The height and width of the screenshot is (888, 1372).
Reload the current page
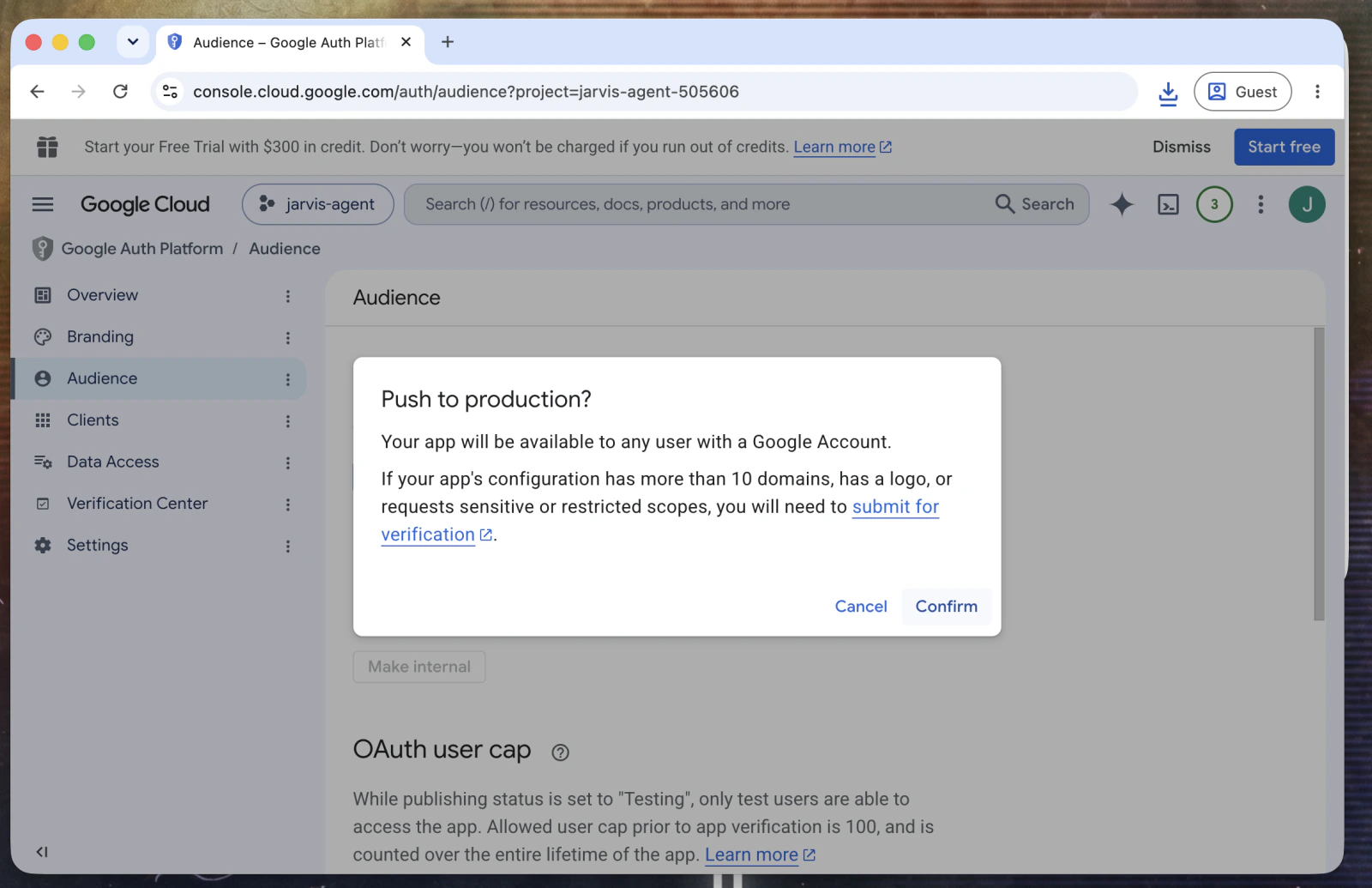(x=120, y=92)
